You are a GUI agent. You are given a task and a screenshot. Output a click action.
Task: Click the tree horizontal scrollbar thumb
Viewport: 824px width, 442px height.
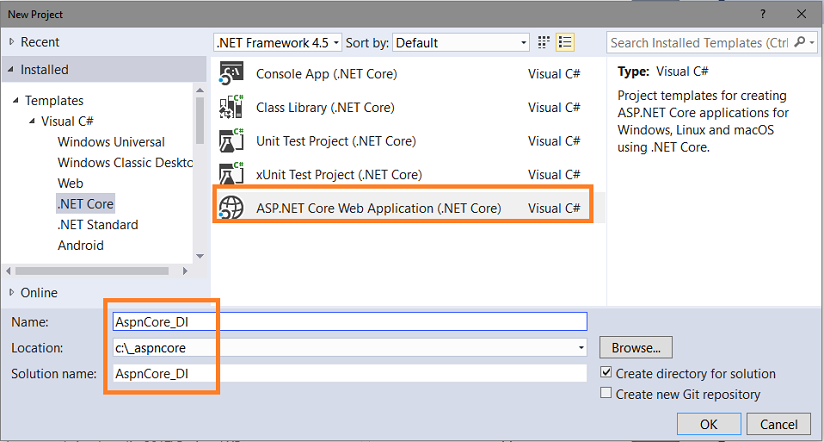92,271
